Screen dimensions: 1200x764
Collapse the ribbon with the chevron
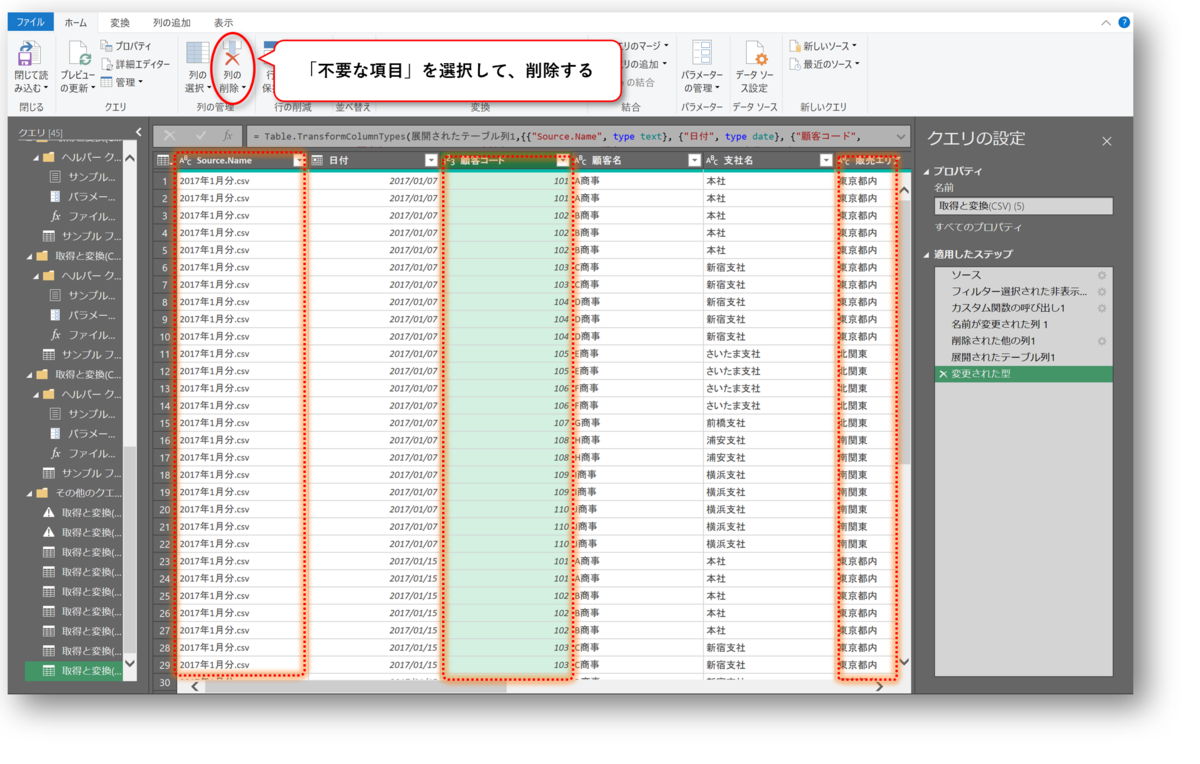click(1106, 21)
